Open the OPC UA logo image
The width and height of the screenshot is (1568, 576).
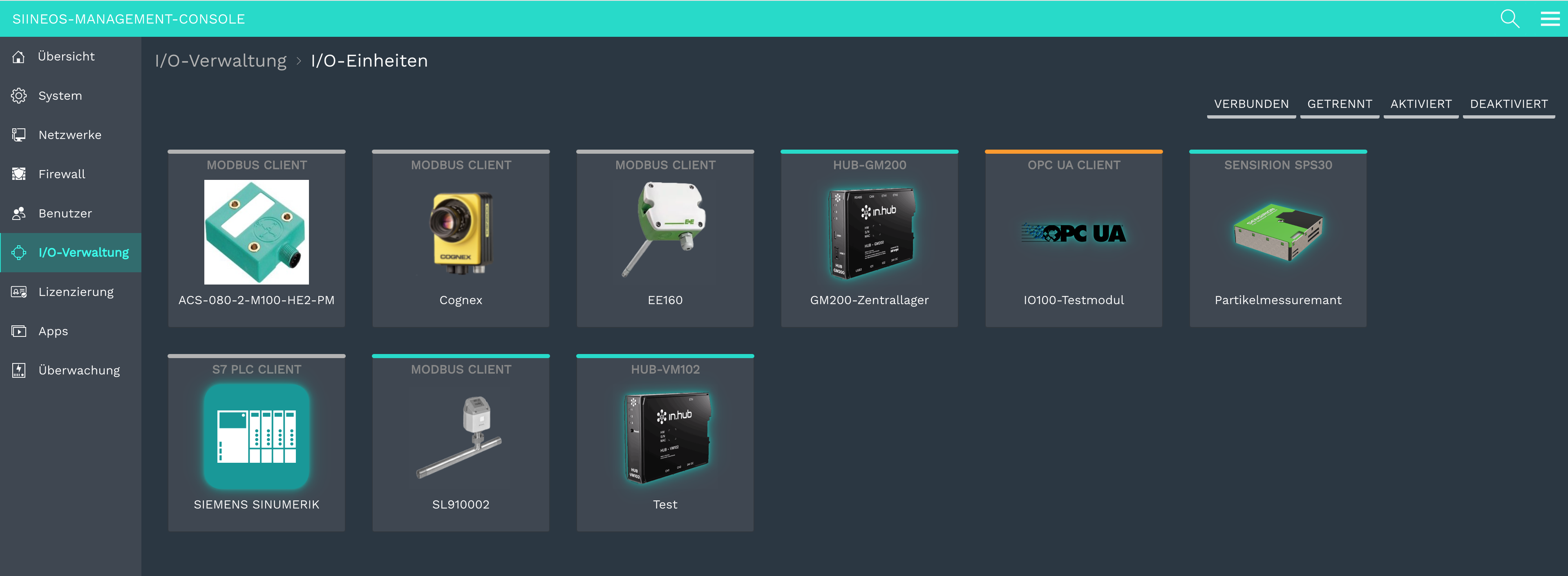coord(1074,233)
